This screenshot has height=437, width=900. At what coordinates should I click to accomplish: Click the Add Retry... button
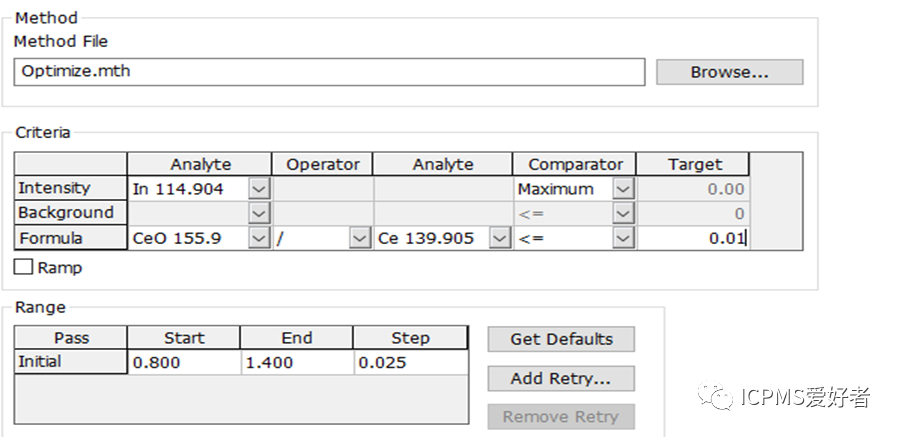[x=561, y=378]
